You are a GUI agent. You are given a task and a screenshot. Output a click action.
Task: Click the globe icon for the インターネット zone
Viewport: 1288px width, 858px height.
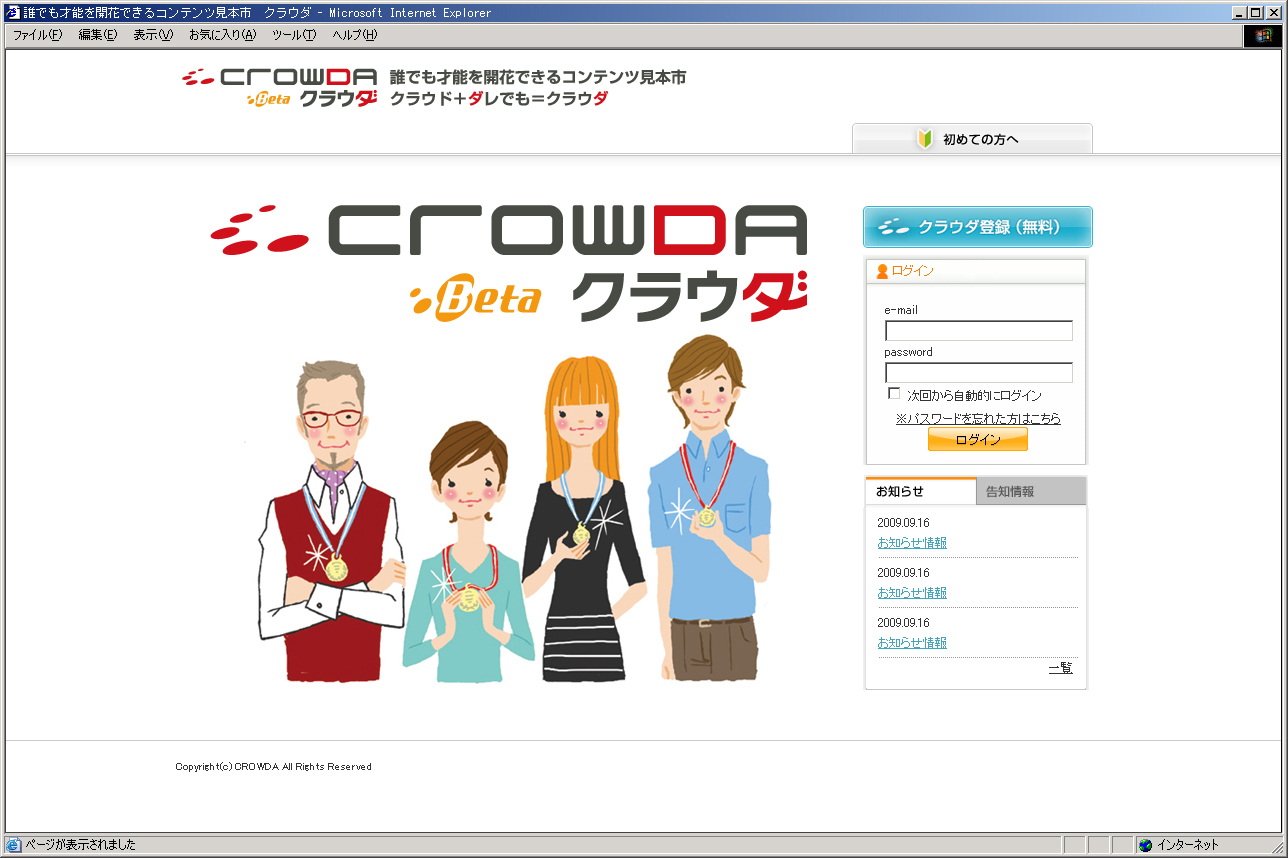(1146, 845)
